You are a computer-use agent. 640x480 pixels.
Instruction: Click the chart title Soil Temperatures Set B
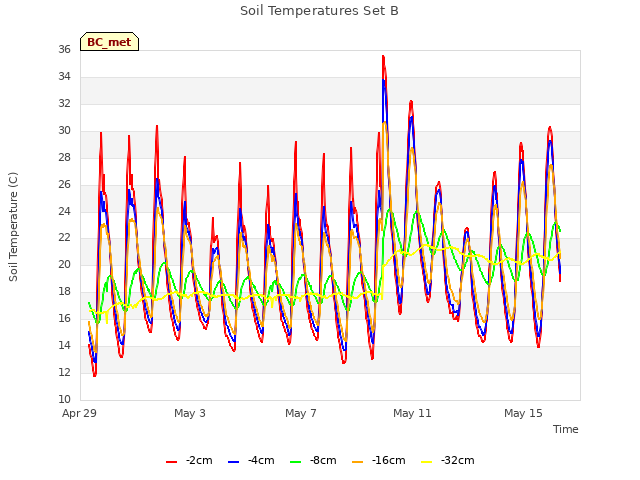pos(319,11)
